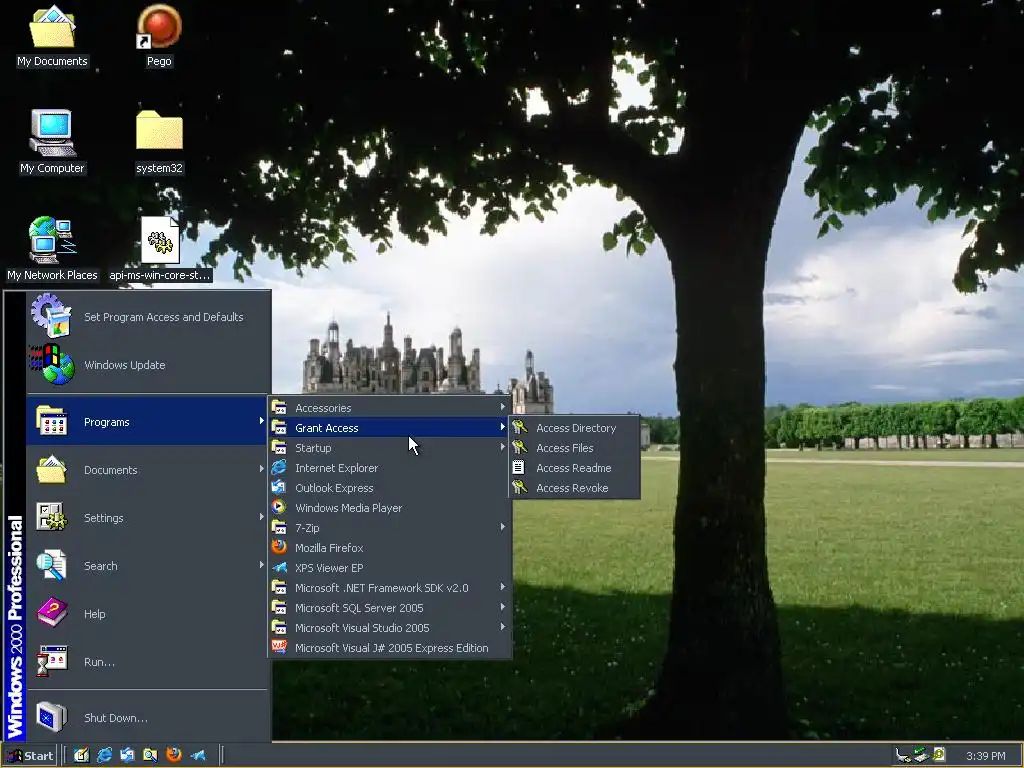
Task: Click the purple Help book icon
Action: tap(52, 613)
